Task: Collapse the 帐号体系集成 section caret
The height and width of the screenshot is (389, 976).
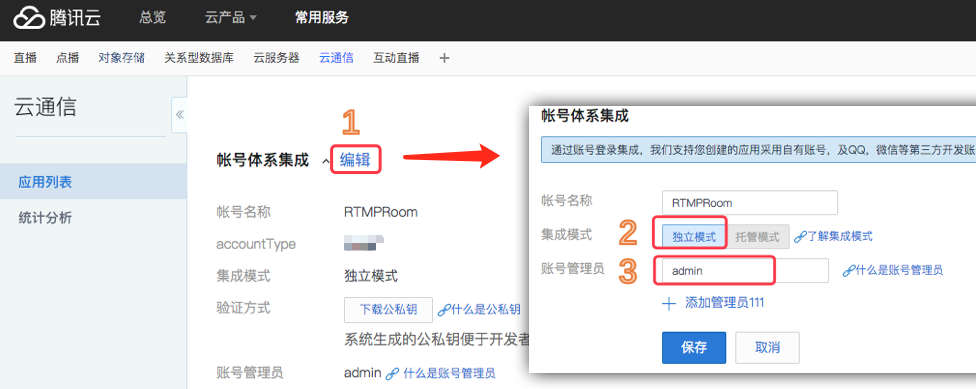Action: point(325,162)
